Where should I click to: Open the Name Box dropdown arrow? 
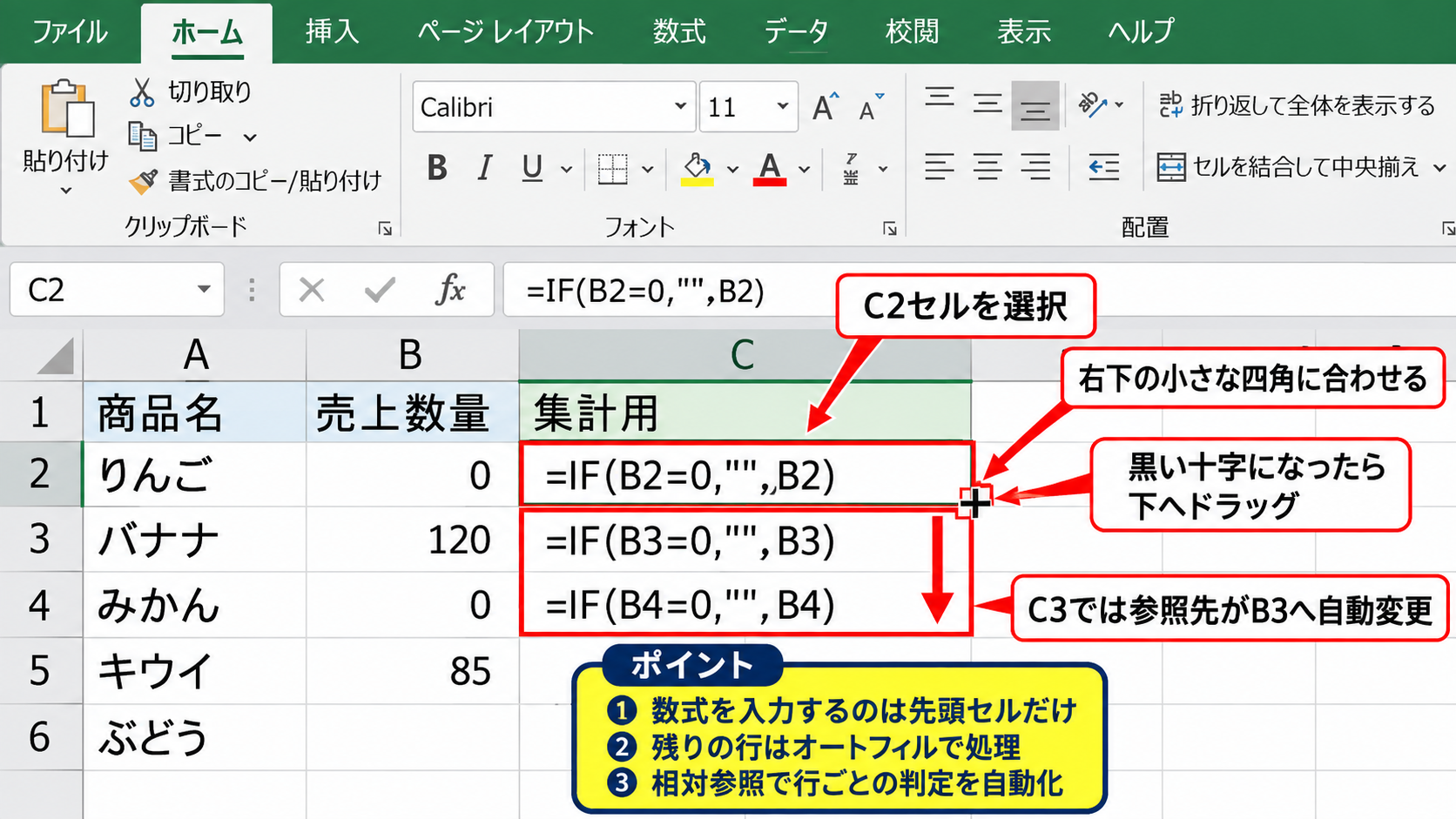(204, 289)
